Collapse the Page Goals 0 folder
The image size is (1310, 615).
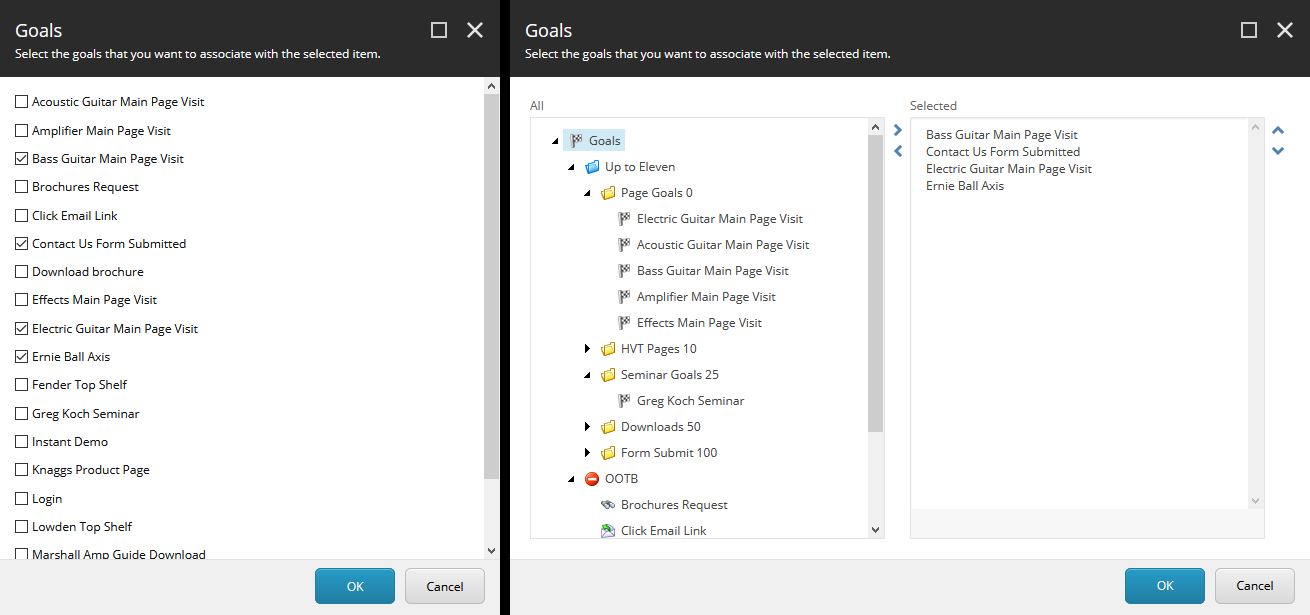point(587,193)
